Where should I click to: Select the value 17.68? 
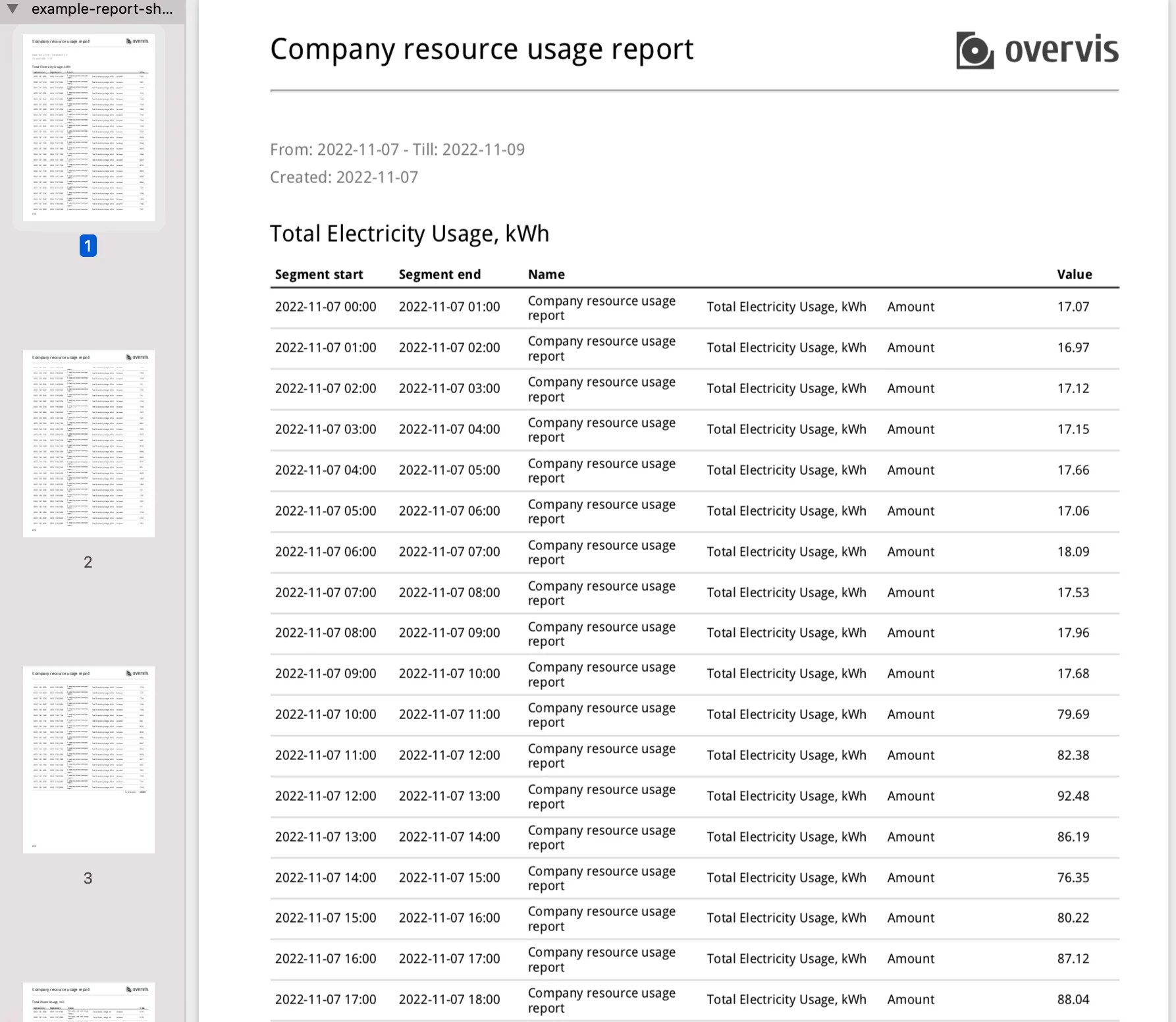[1073, 674]
